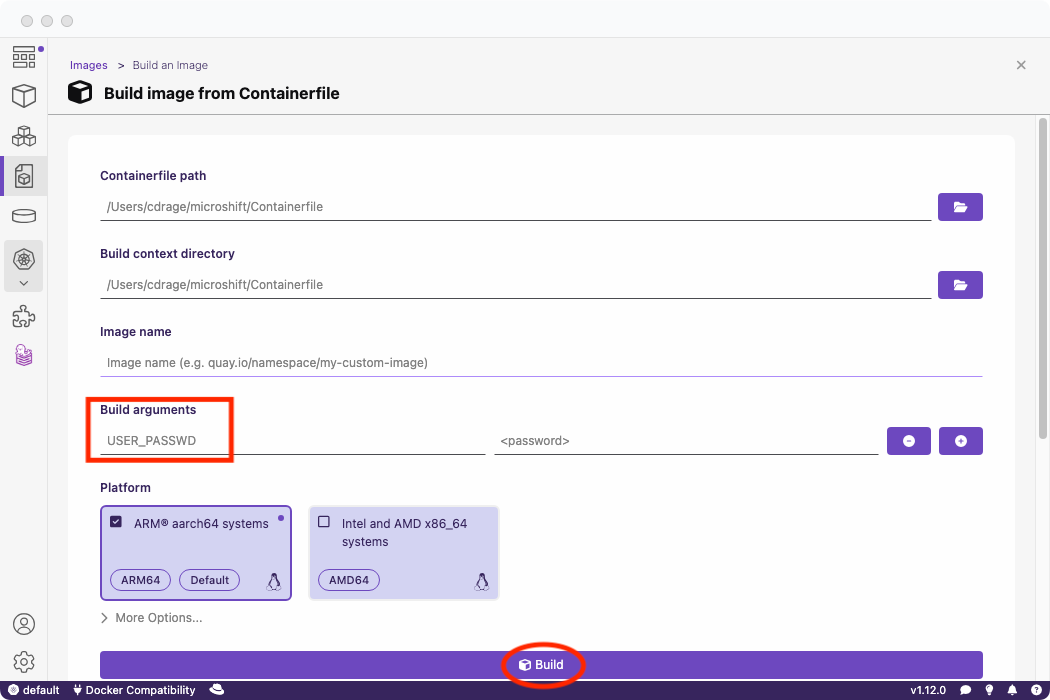Screen dimensions: 1050x700
Task: Uncheck the ARM aarch64 systems platform
Action: coord(116,522)
